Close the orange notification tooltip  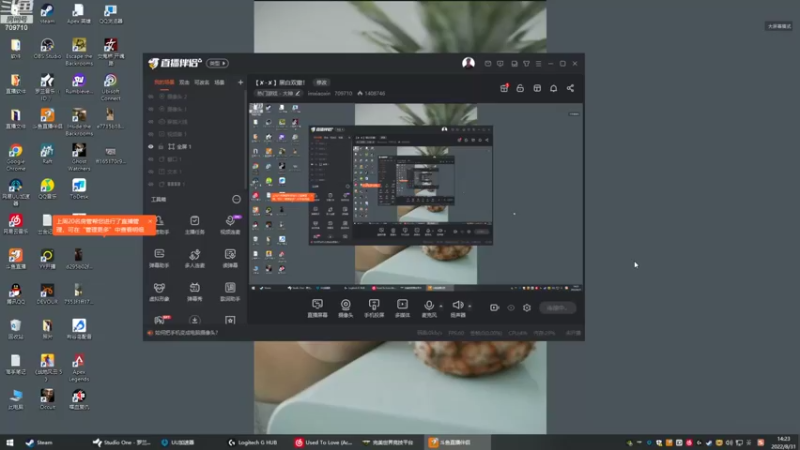(150, 221)
